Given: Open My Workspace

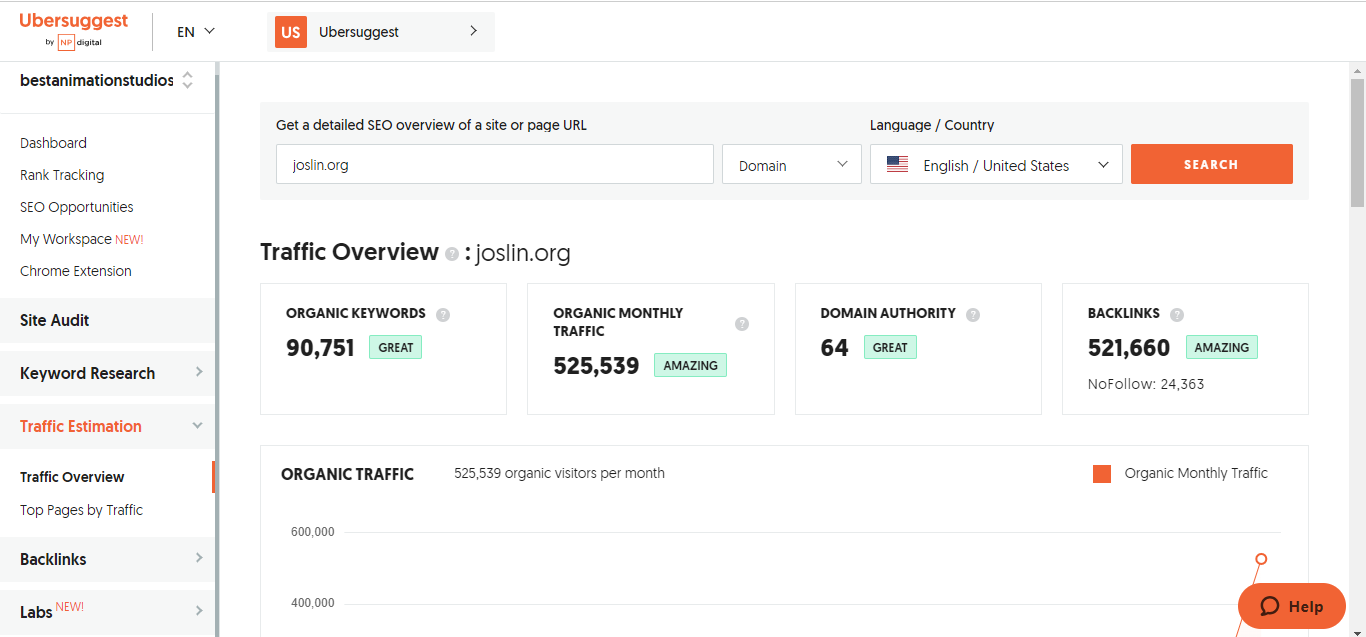Looking at the screenshot, I should click(x=66, y=239).
